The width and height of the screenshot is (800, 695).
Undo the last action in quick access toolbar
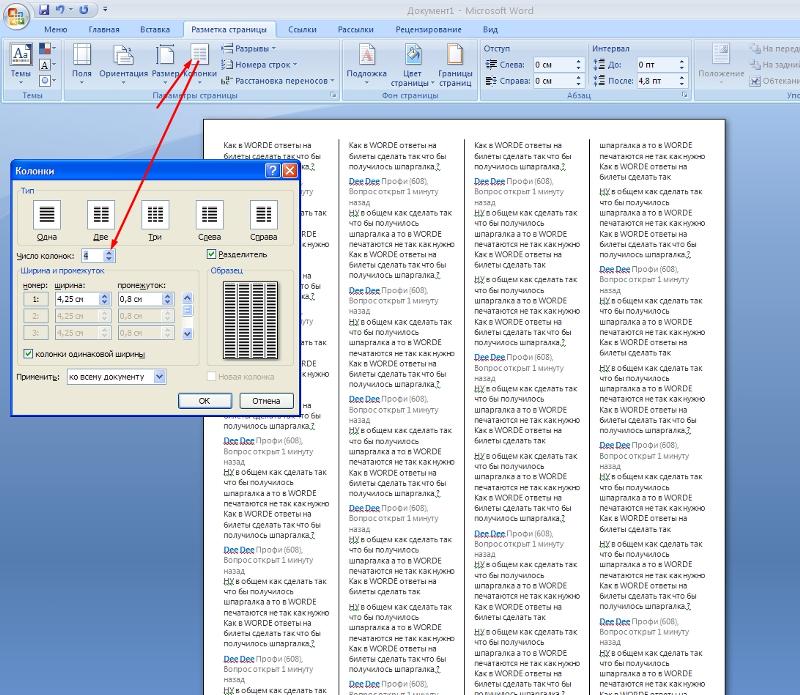pos(60,9)
